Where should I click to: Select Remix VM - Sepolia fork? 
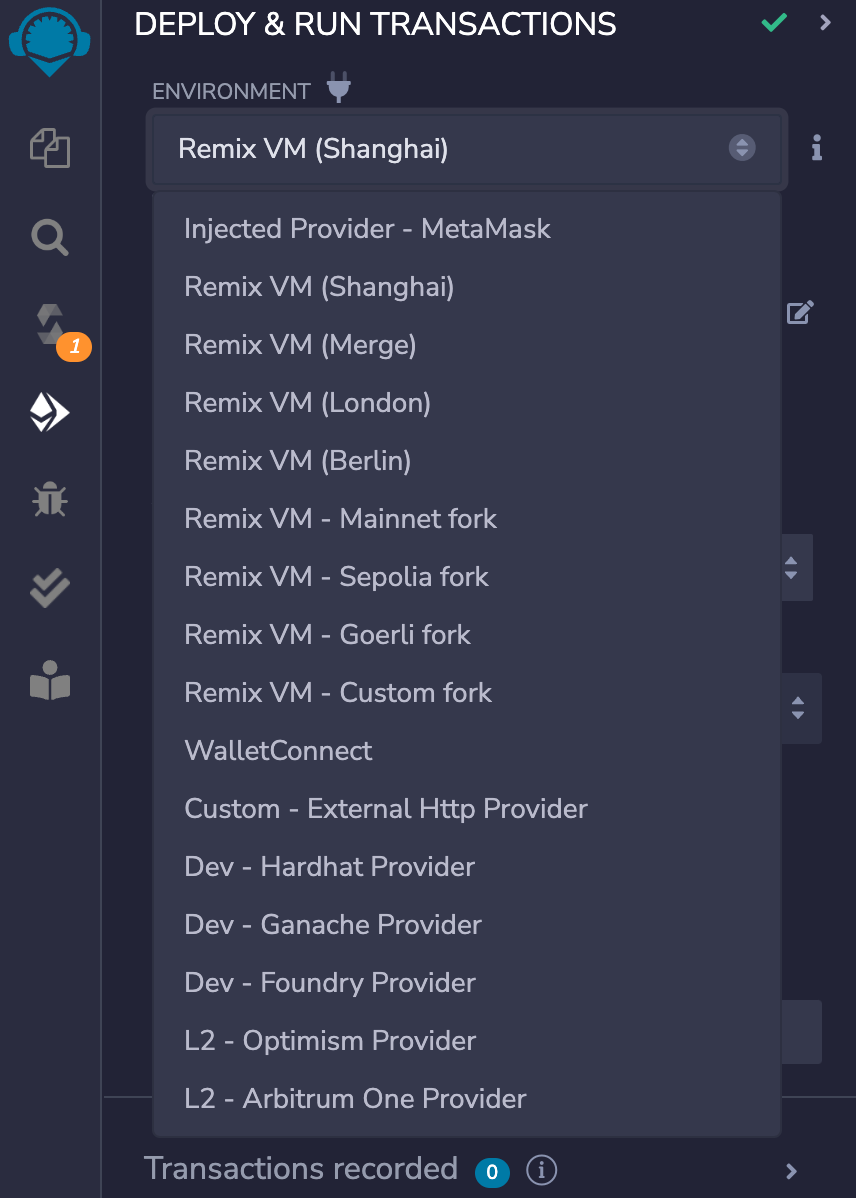click(467, 577)
